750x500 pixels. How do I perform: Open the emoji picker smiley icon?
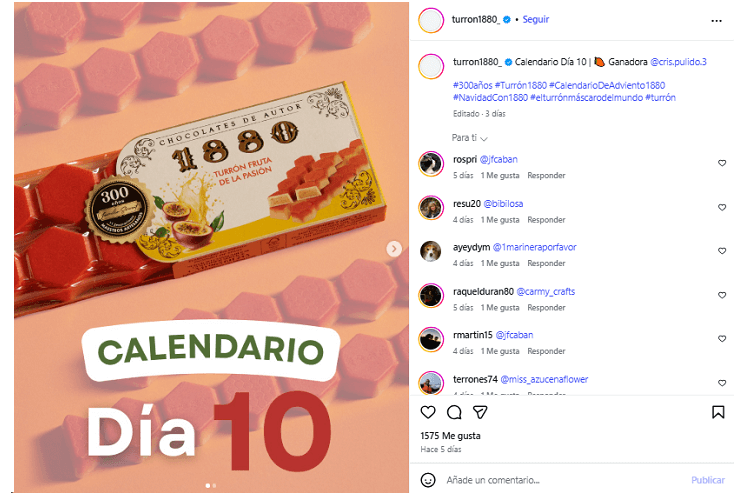coord(428,480)
